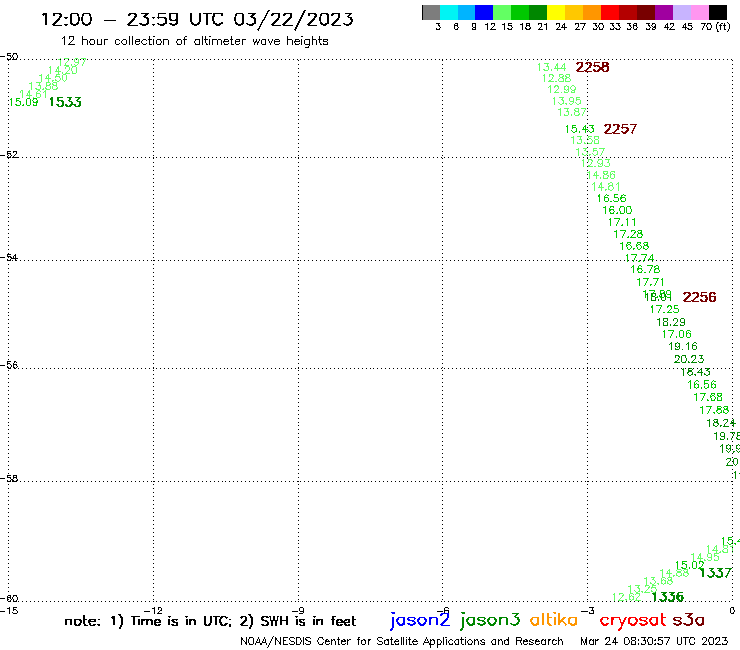
Task: Click the wave height value 12.62
Action: click(x=627, y=598)
